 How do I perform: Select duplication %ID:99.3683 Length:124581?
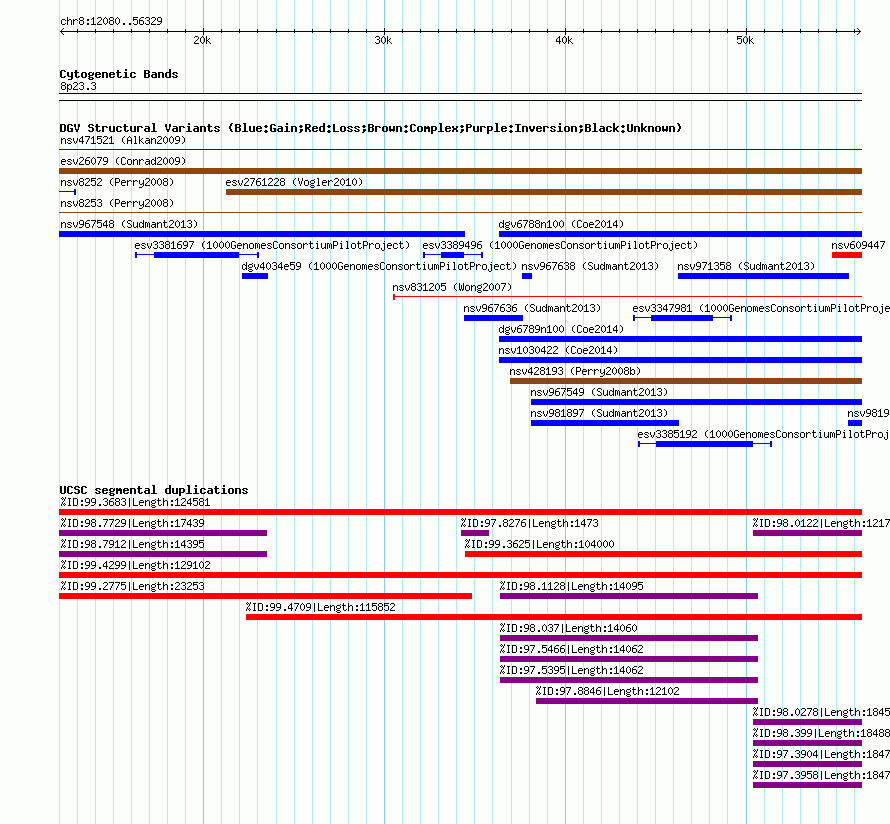click(x=460, y=512)
